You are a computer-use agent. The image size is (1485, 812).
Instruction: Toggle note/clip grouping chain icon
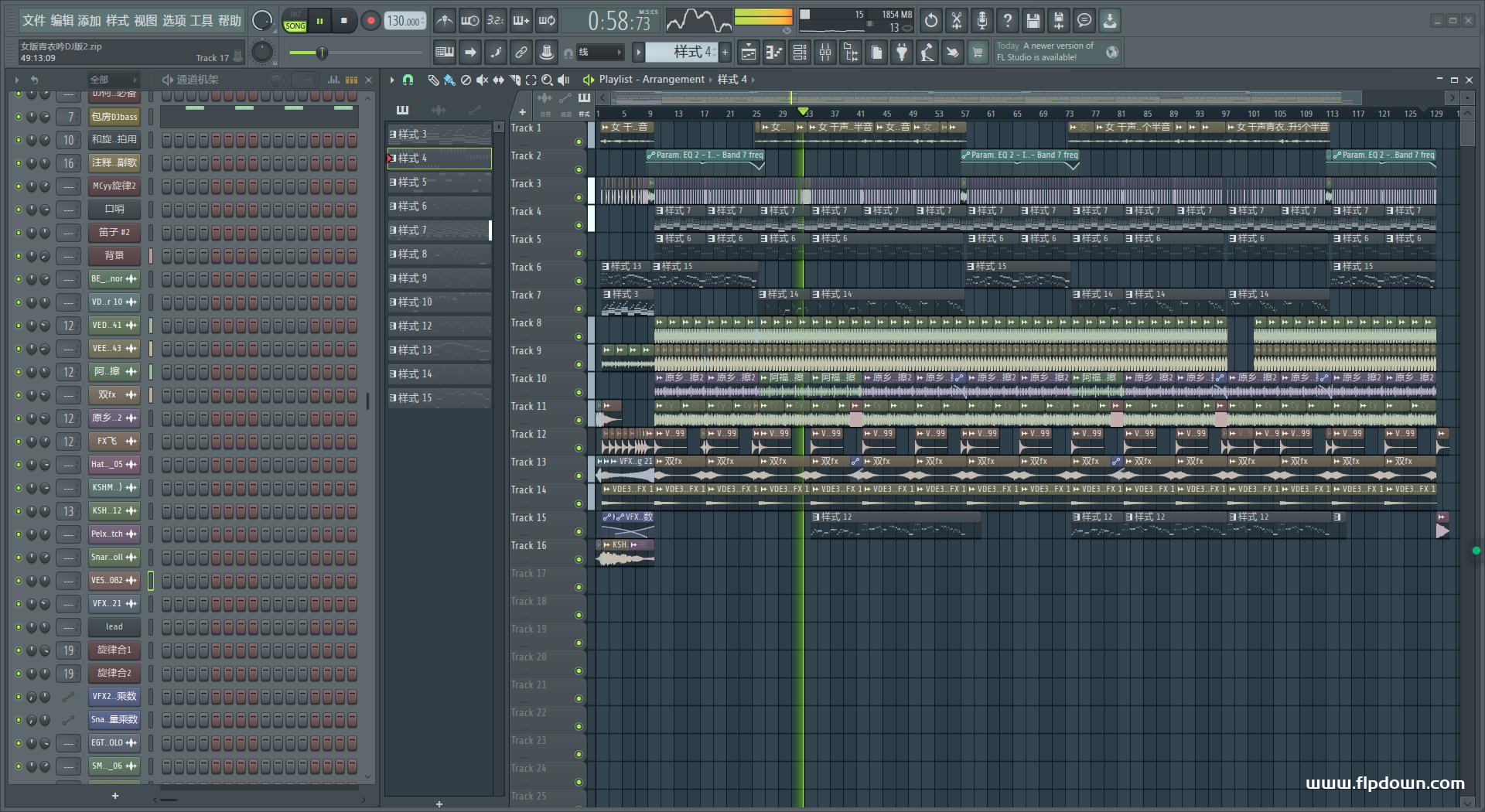[521, 53]
